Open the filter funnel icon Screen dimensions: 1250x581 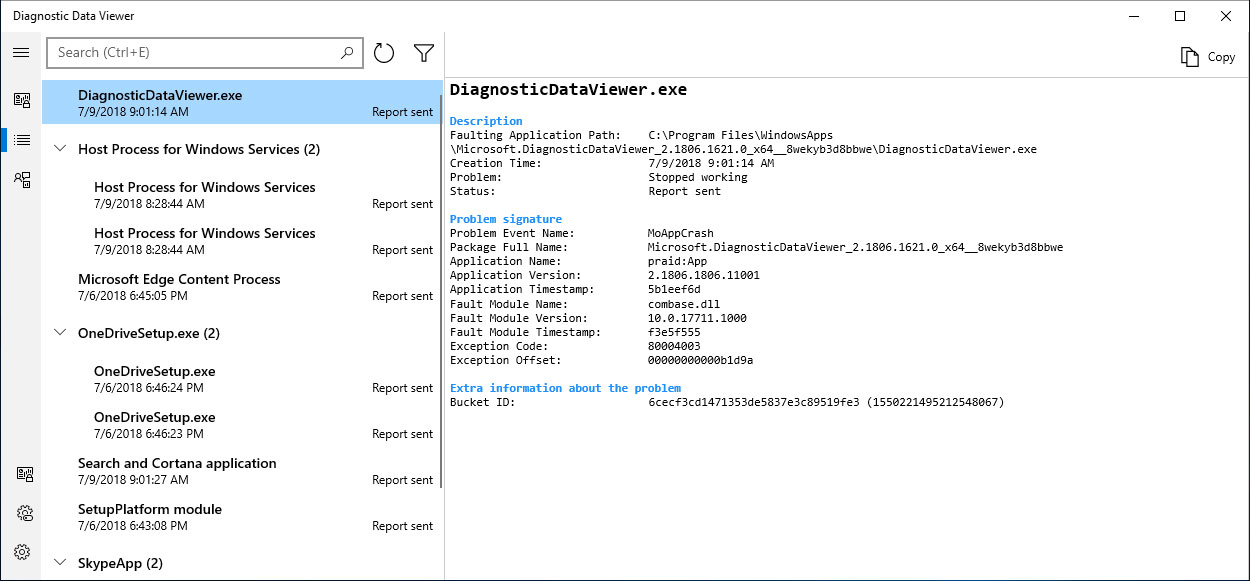point(424,53)
